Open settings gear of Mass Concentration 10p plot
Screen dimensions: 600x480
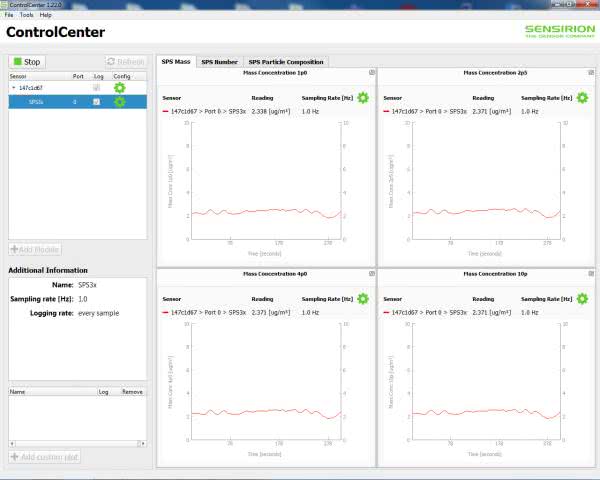[583, 299]
